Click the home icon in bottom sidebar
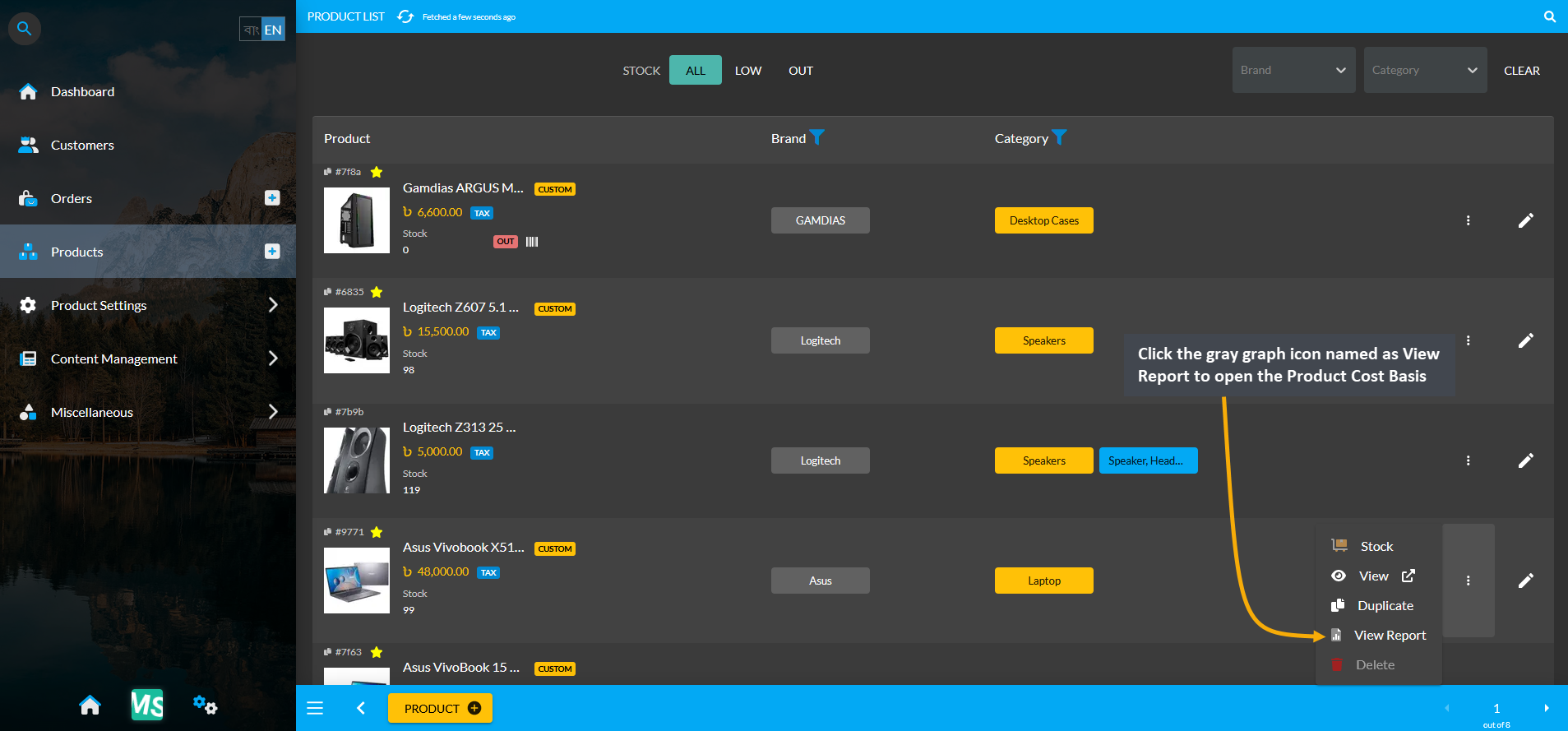1568x731 pixels. coord(90,705)
